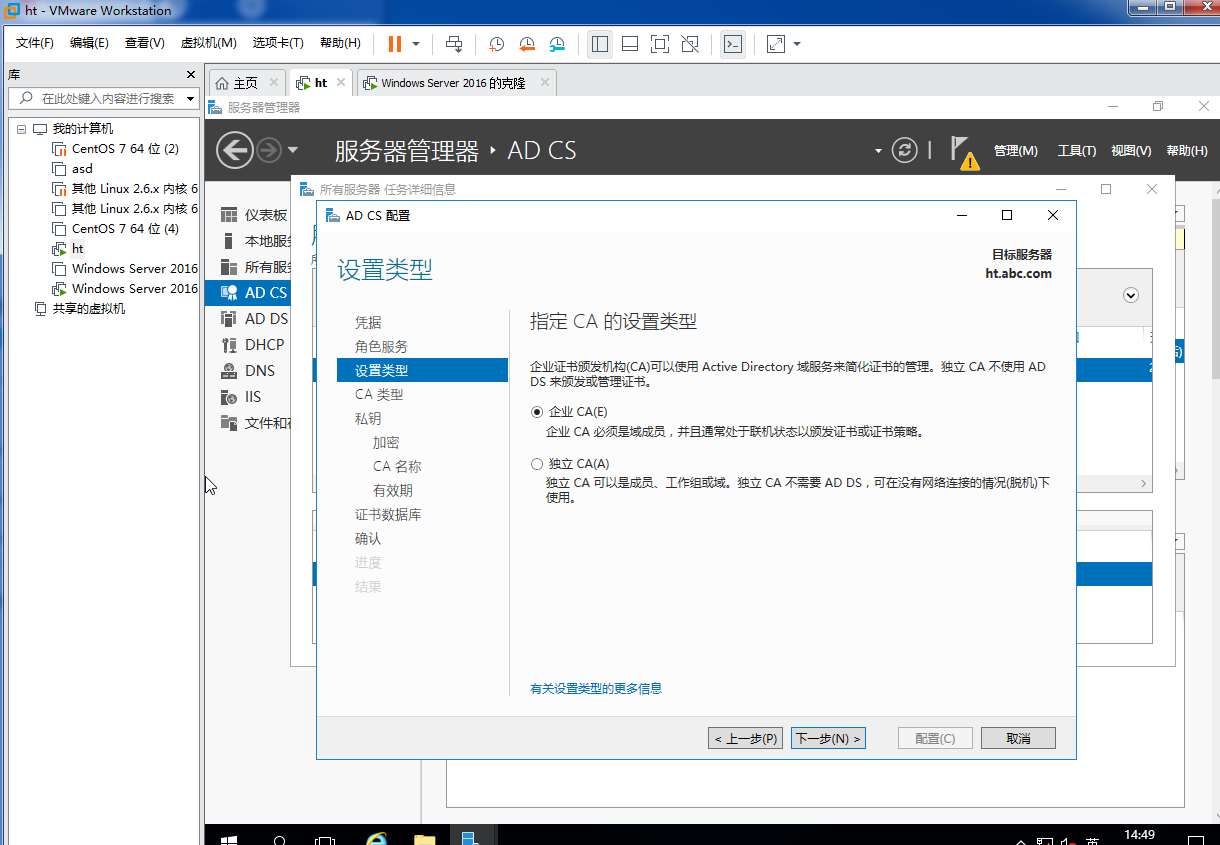Viewport: 1220px width, 845px height.
Task: Select the 企业 CA(E) radio button
Action: (x=537, y=411)
